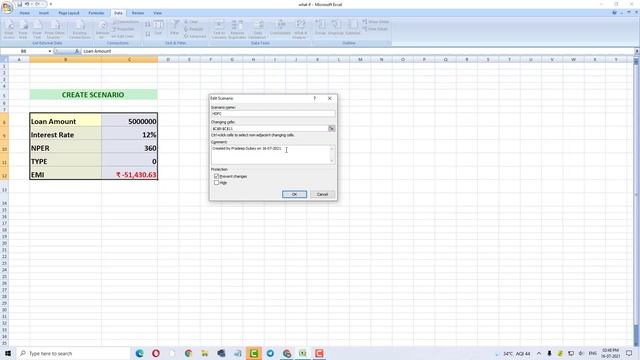Select the EMI result cell ₹-51,430.63
This screenshot has height=360, width=640.
[129, 175]
